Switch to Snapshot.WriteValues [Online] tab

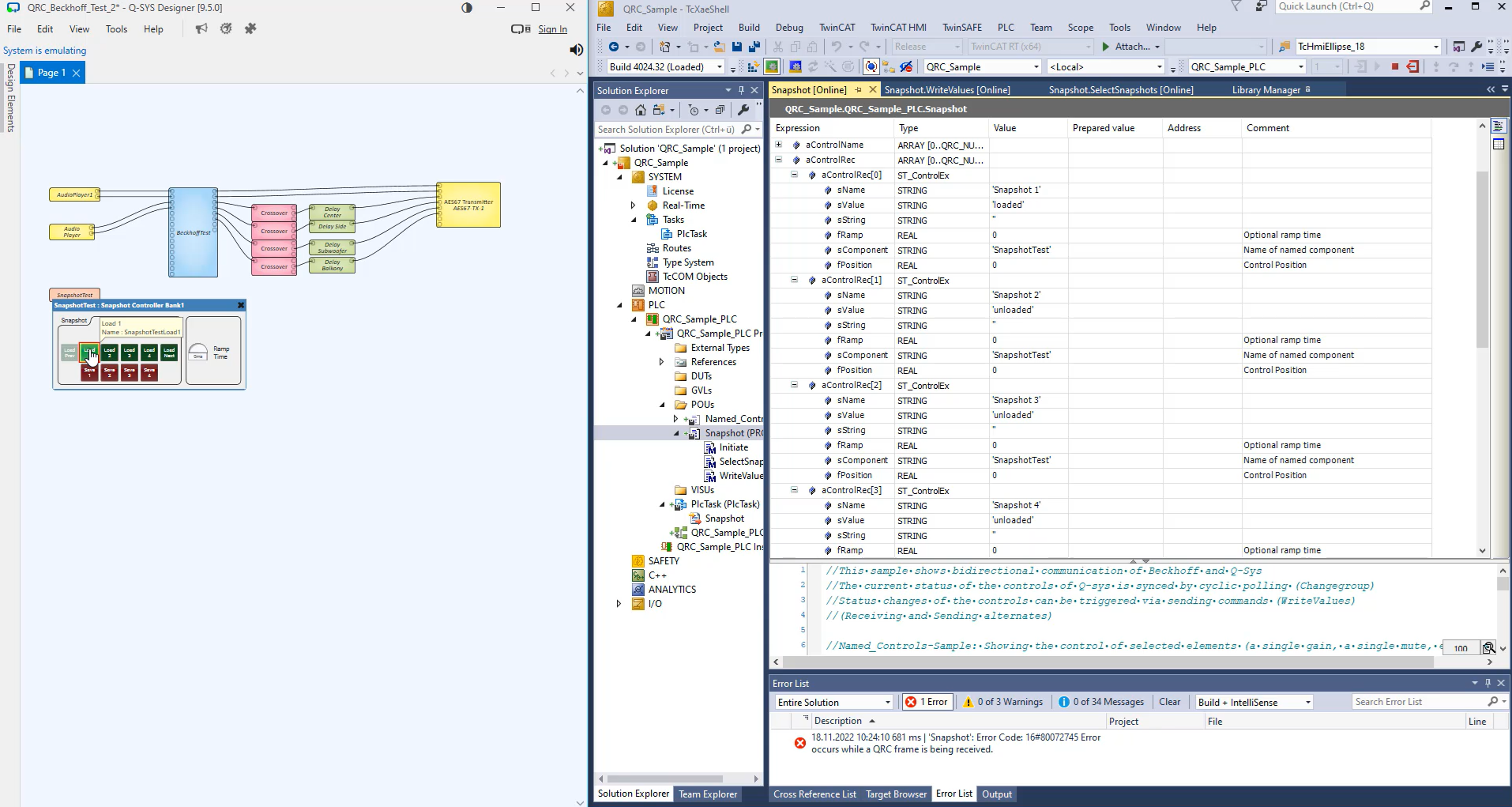pyautogui.click(x=946, y=90)
